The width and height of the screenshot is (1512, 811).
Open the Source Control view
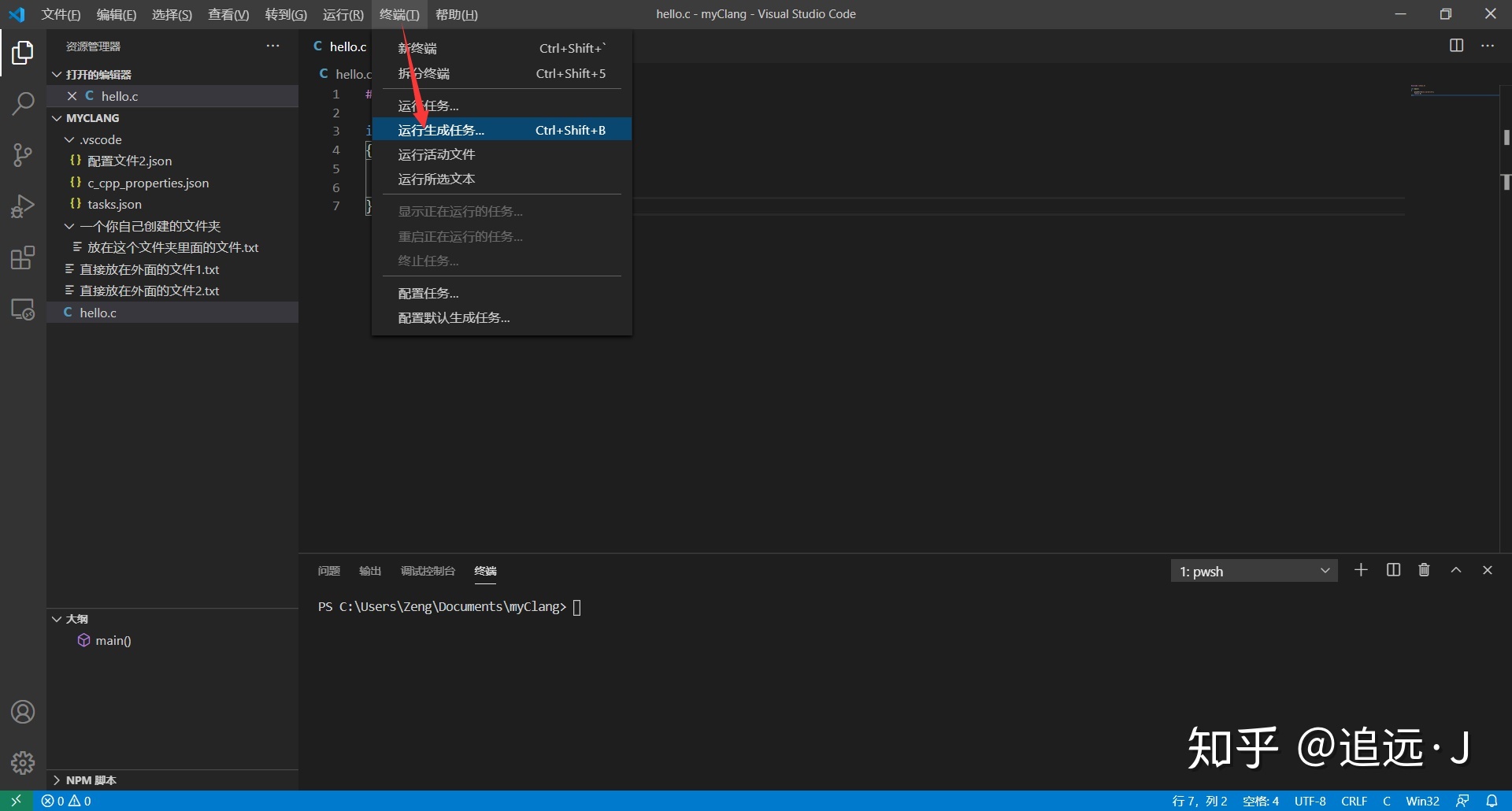coord(23,155)
